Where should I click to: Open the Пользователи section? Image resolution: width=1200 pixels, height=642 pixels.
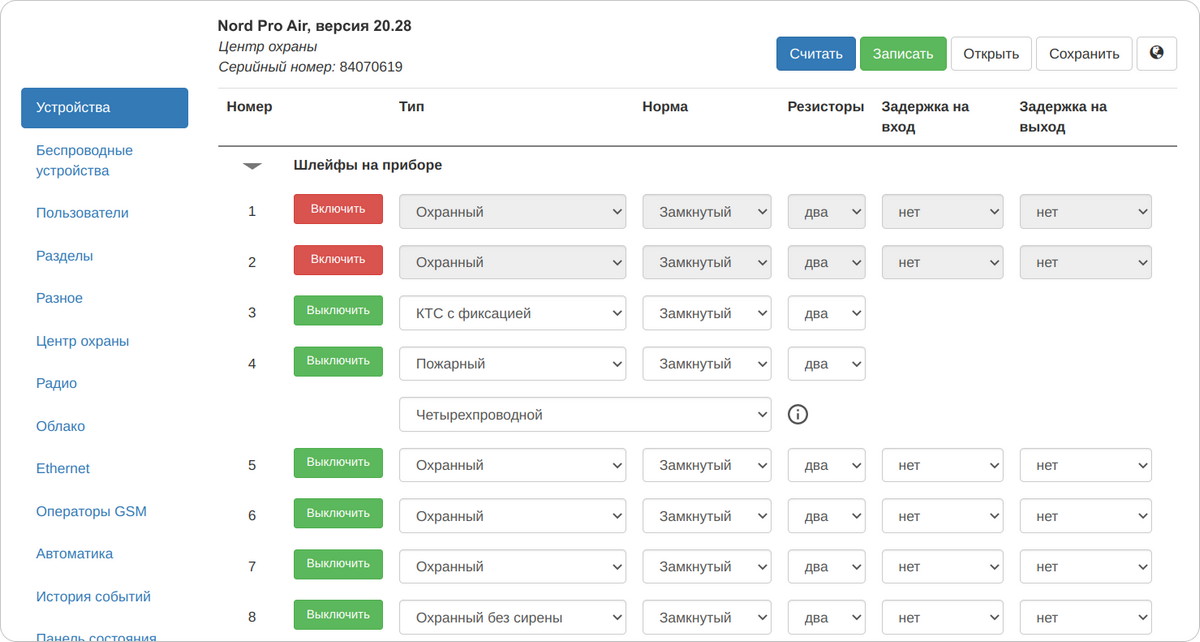tap(82, 213)
